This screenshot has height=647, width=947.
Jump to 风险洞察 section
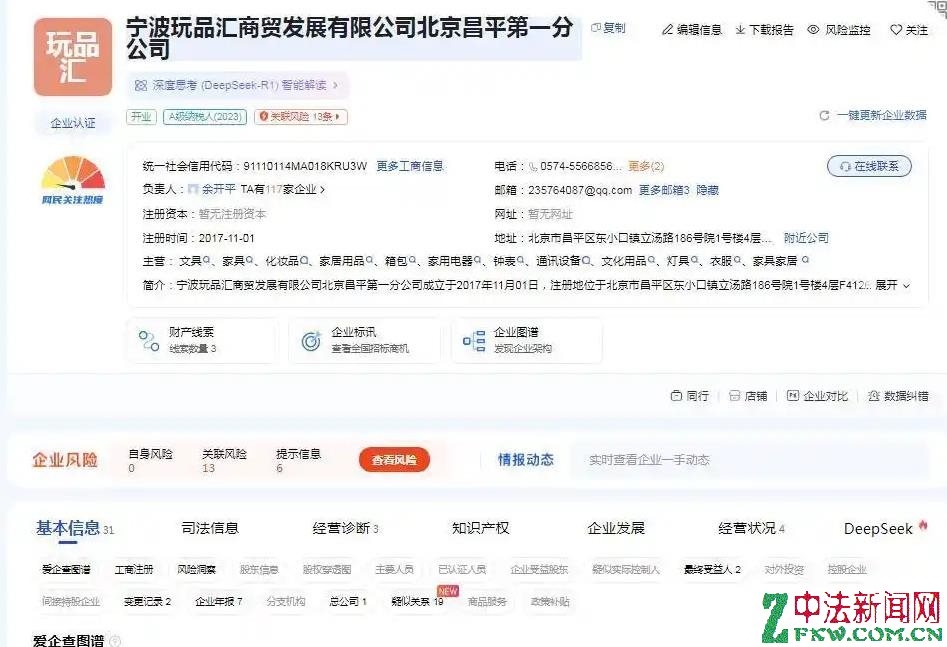click(197, 569)
